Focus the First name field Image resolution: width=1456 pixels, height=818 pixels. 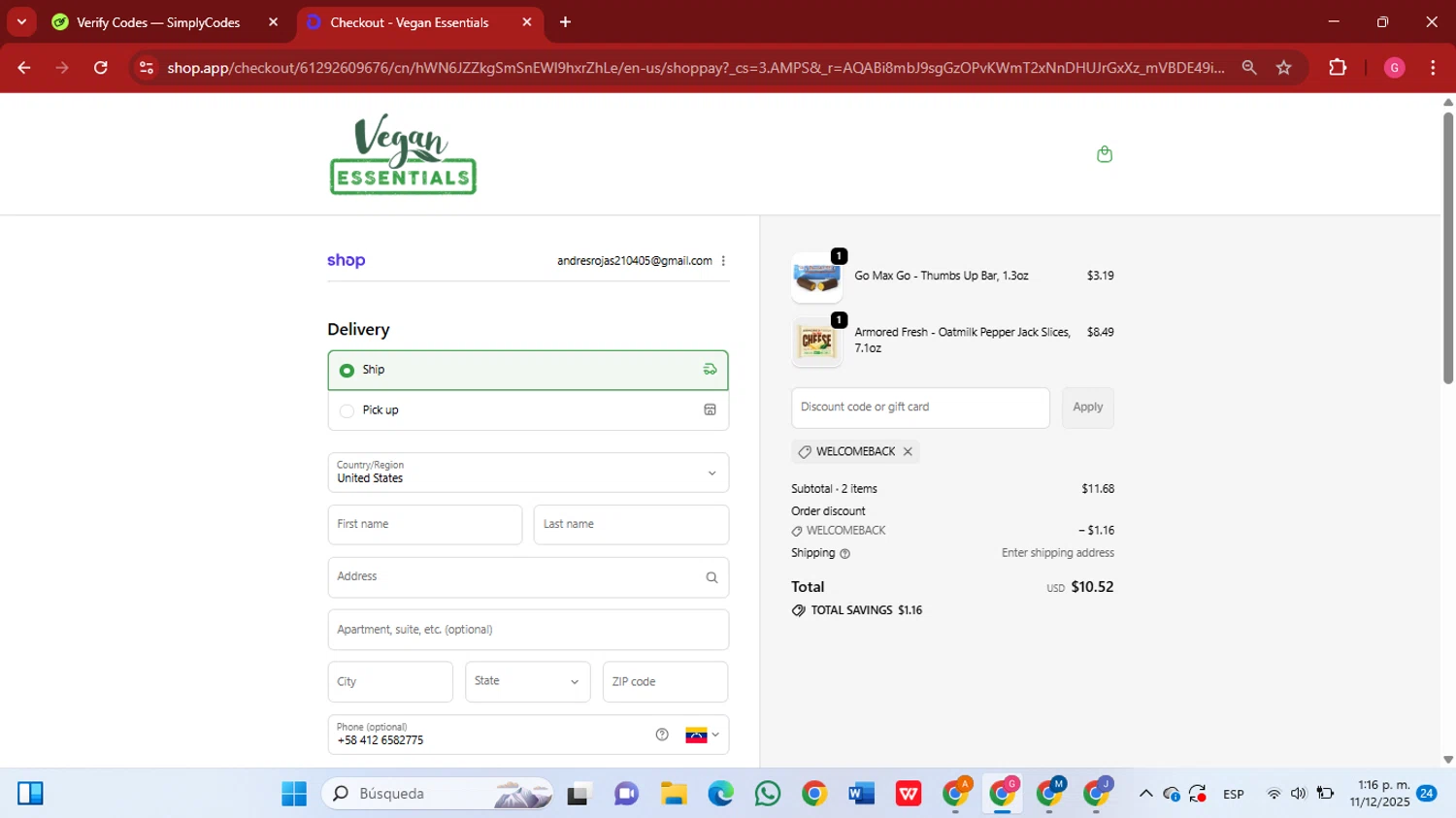click(x=425, y=525)
